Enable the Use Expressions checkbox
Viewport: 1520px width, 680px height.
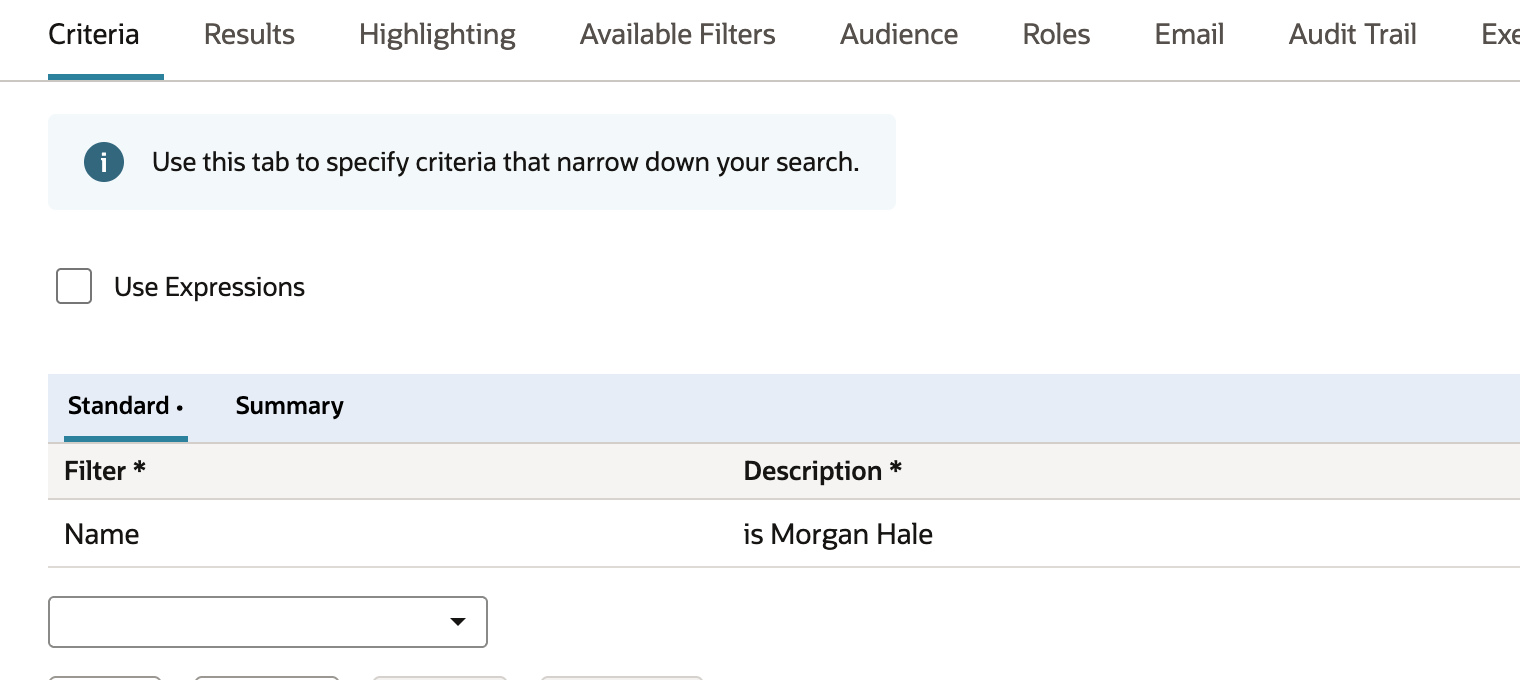pos(74,286)
